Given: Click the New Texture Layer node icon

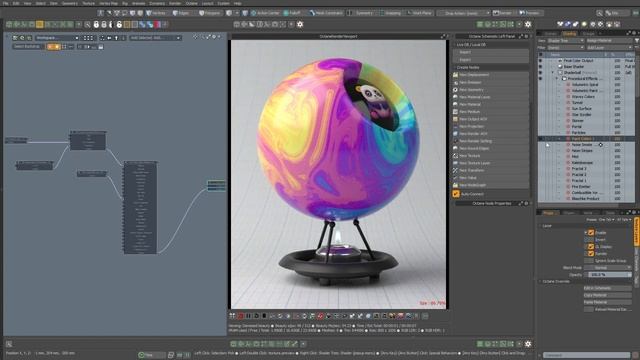Looking at the screenshot, I should (456, 163).
